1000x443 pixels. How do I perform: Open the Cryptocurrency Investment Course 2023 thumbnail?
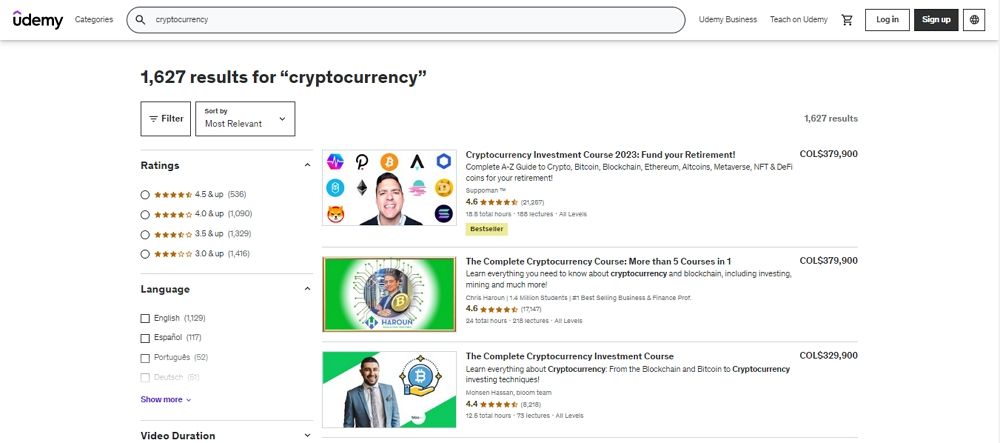[x=389, y=187]
